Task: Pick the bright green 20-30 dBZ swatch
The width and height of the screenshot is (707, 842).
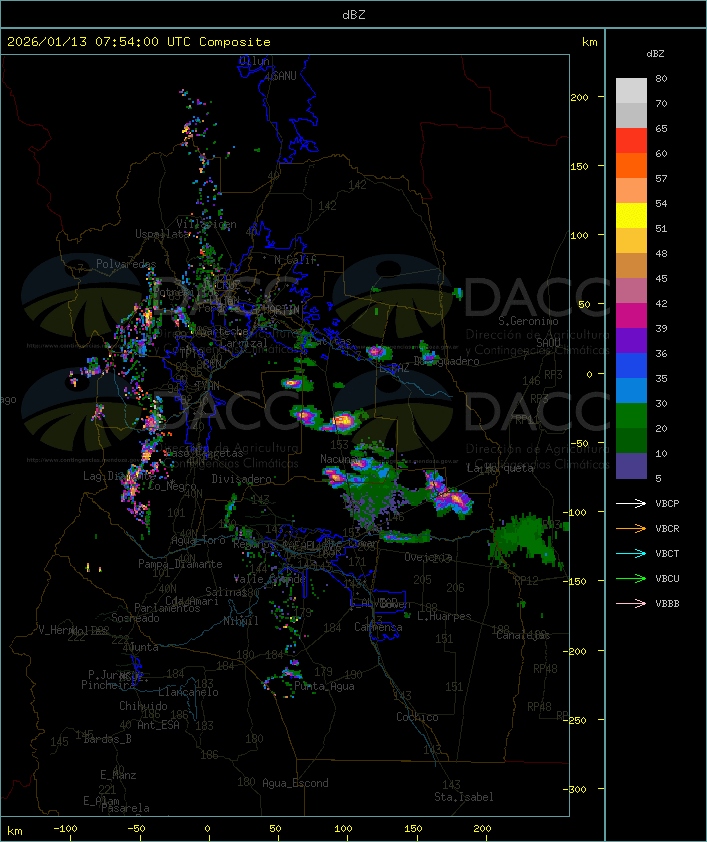Action: pyautogui.click(x=631, y=415)
